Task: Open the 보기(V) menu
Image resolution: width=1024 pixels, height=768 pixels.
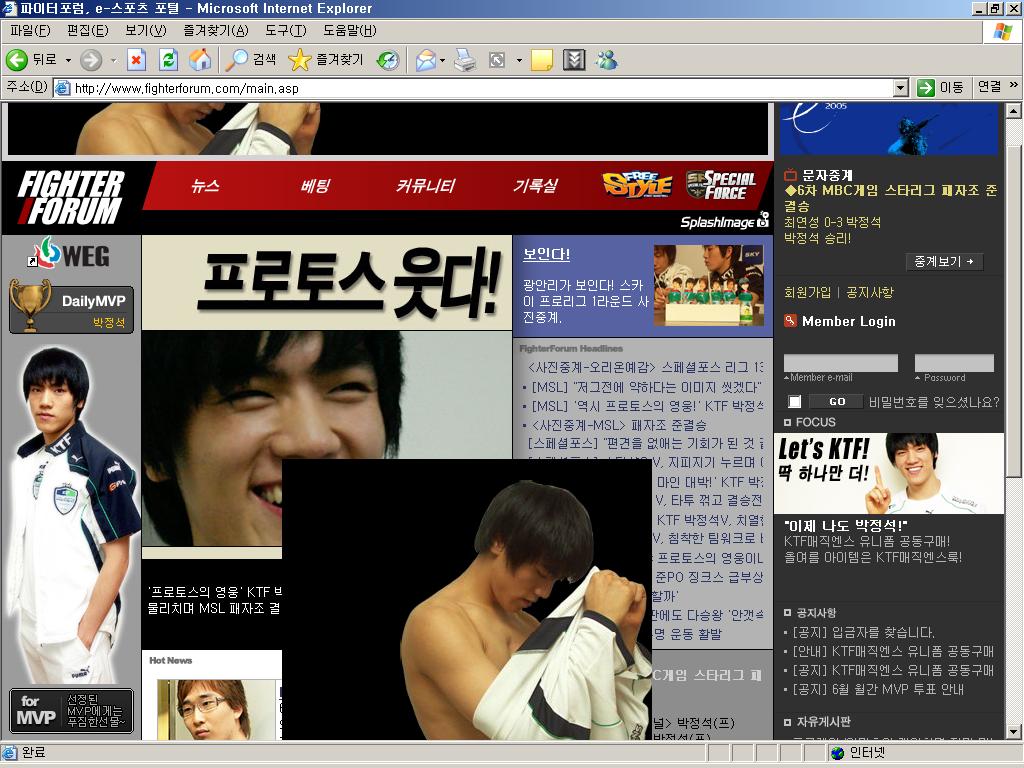Action: (146, 31)
